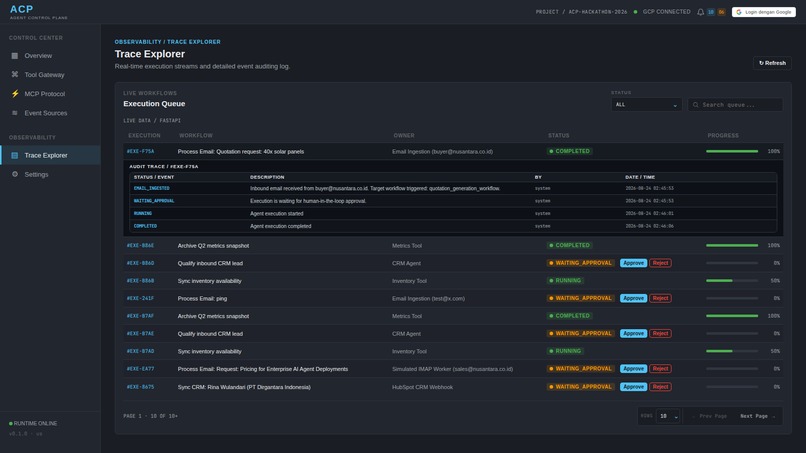Reject the #EXE-886D CRM lead execution

point(660,263)
